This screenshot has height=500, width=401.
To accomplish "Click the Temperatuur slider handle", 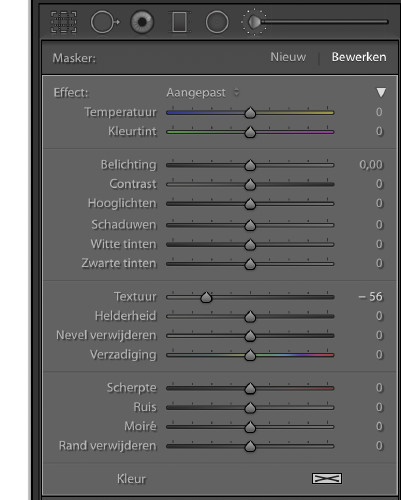I will pos(250,113).
